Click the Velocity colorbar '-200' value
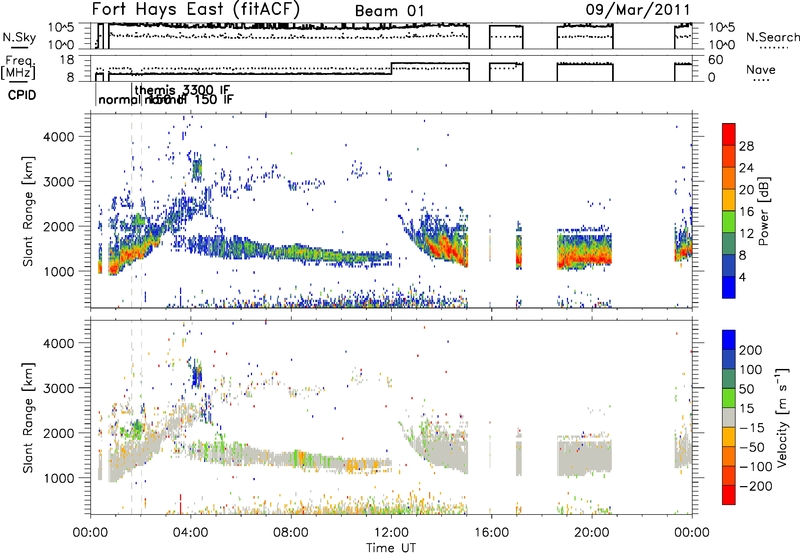The image size is (800, 554). [754, 486]
